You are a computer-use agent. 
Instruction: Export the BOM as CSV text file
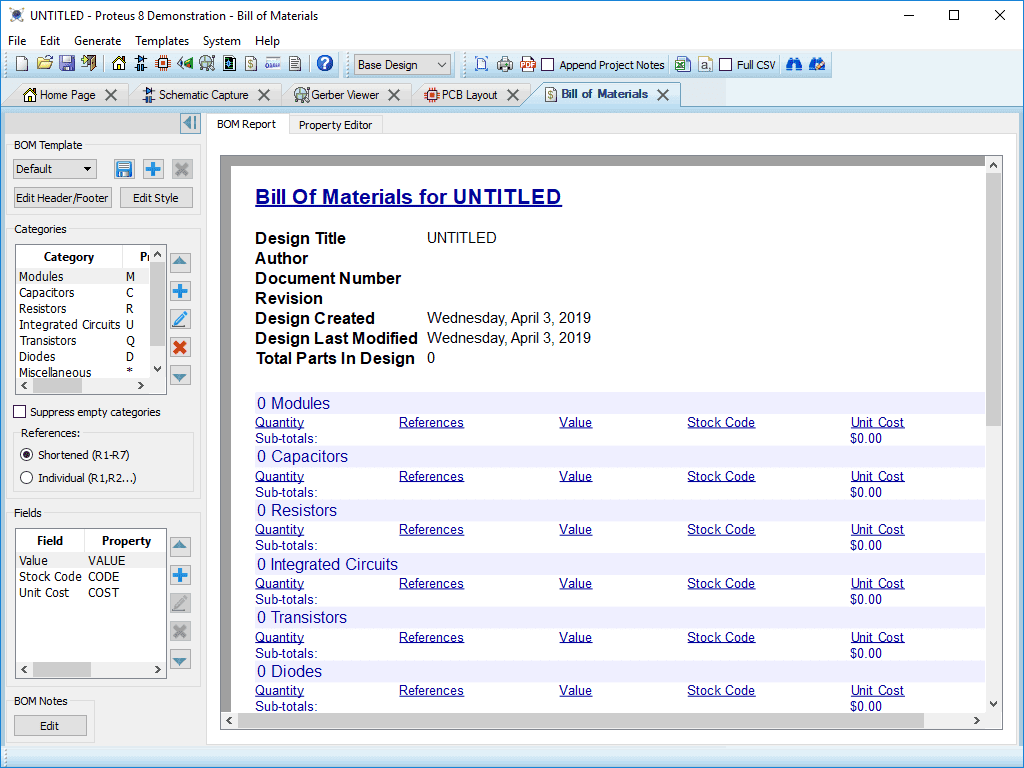click(x=705, y=64)
